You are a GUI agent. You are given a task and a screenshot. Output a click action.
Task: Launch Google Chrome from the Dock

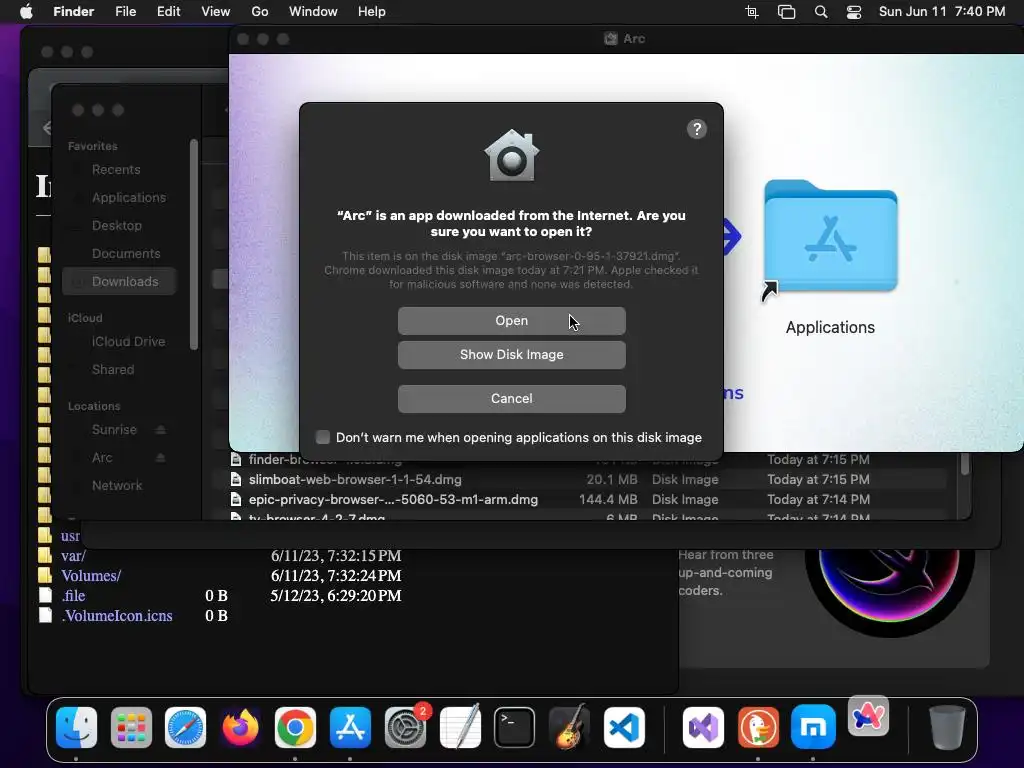point(295,727)
